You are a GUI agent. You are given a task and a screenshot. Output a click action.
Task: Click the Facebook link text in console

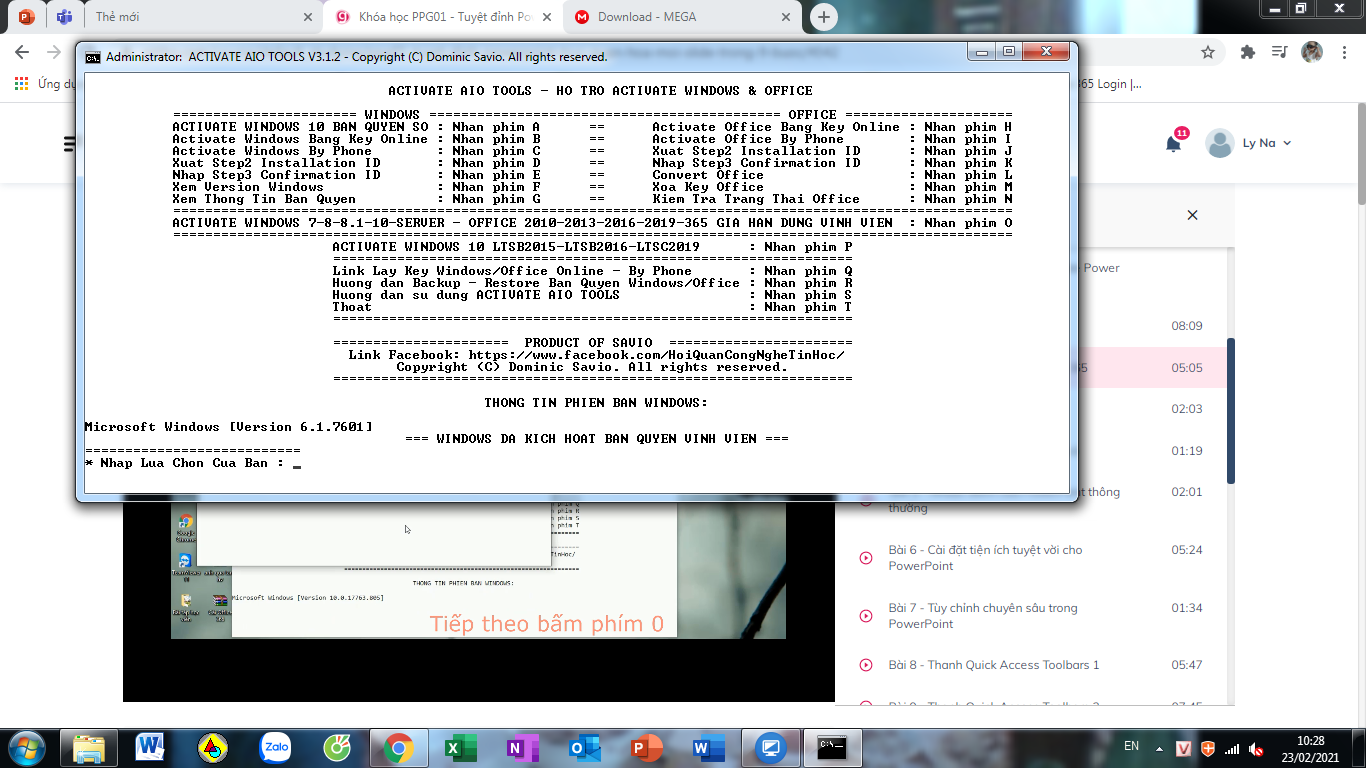click(x=656, y=355)
